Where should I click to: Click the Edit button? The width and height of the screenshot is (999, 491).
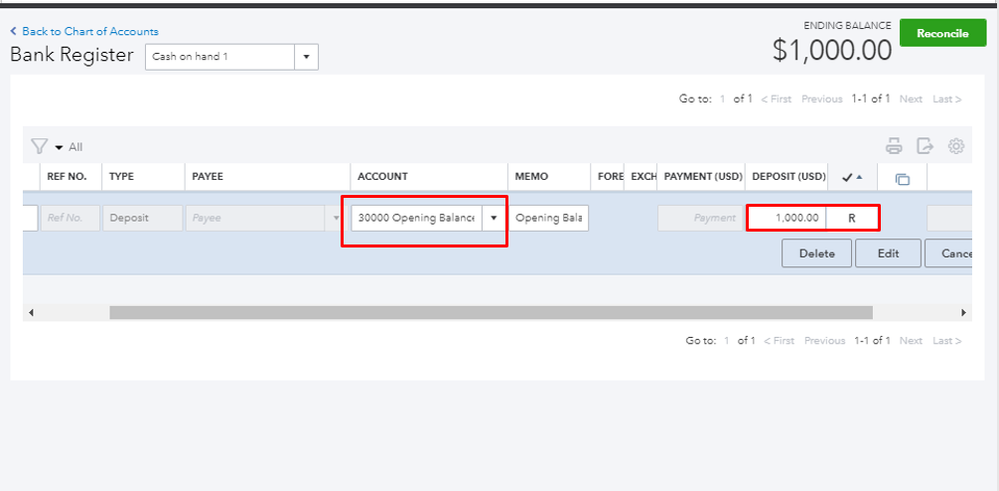click(888, 253)
